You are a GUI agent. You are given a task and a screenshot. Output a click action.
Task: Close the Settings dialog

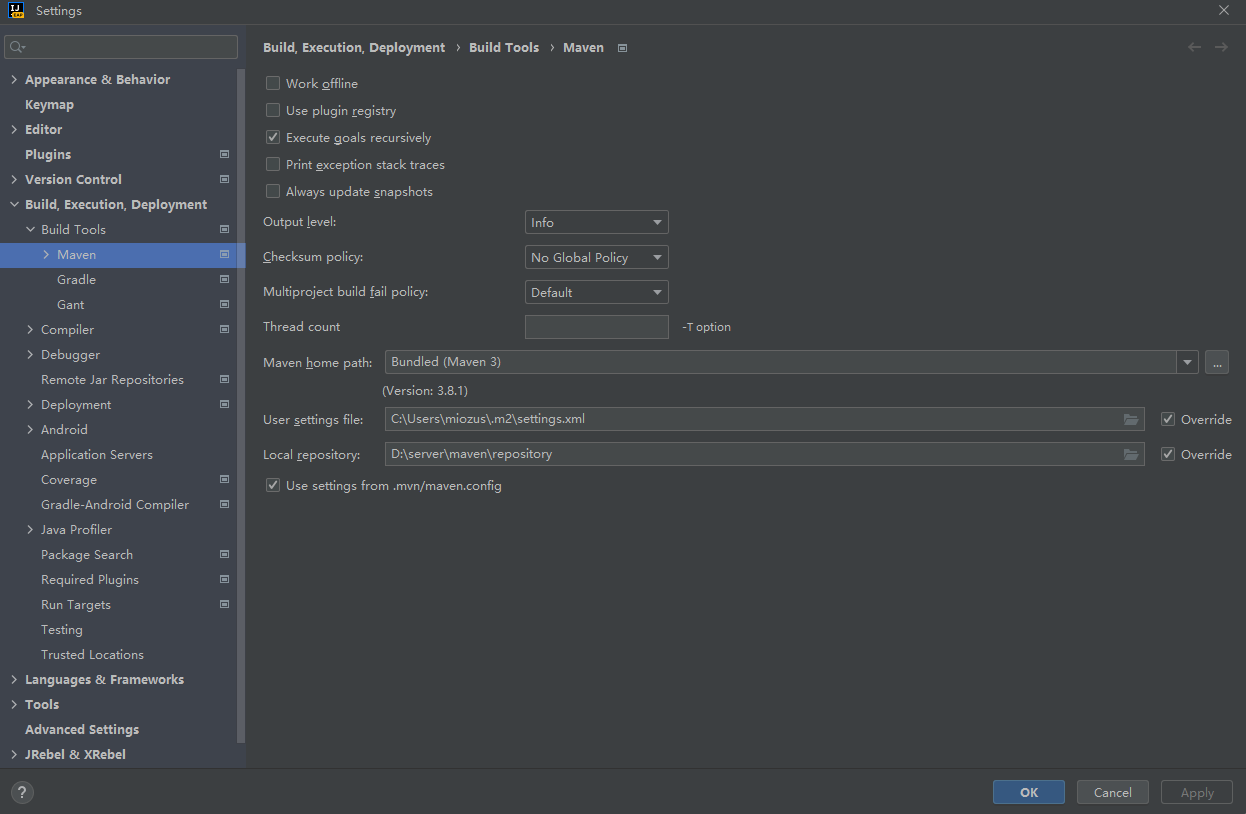coord(1224,11)
